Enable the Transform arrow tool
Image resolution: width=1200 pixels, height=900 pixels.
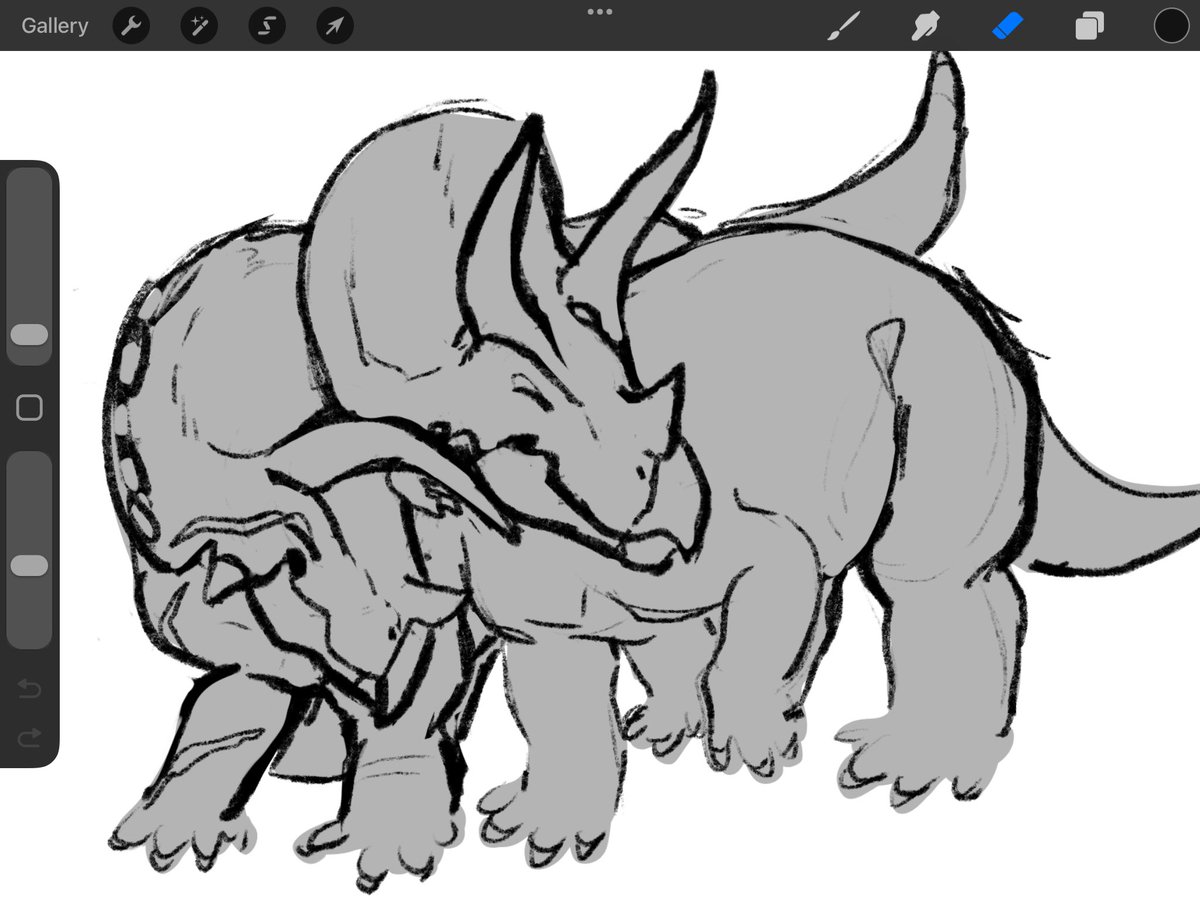click(x=334, y=26)
